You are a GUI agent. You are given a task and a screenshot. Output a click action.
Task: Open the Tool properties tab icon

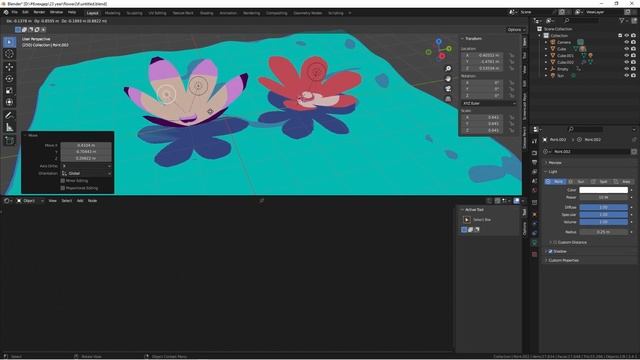click(534, 141)
